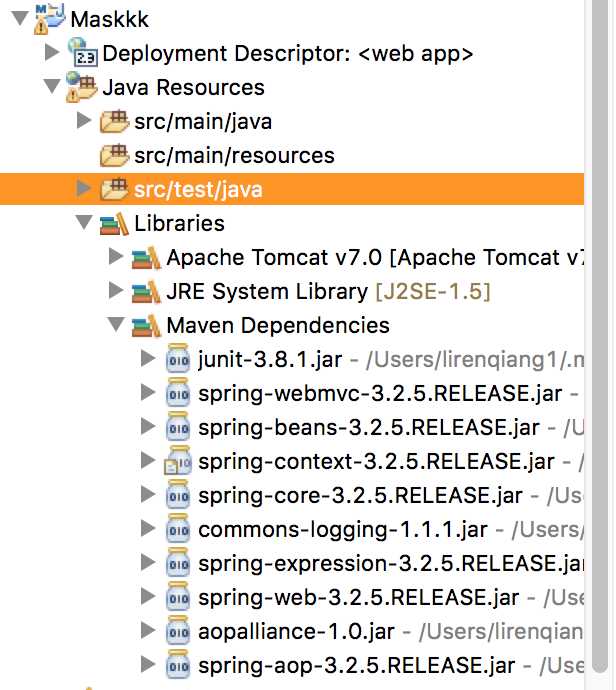Select 'Deployment Descriptor: <web app>' row
Screen dimensions: 616x690
pyautogui.click(x=288, y=54)
